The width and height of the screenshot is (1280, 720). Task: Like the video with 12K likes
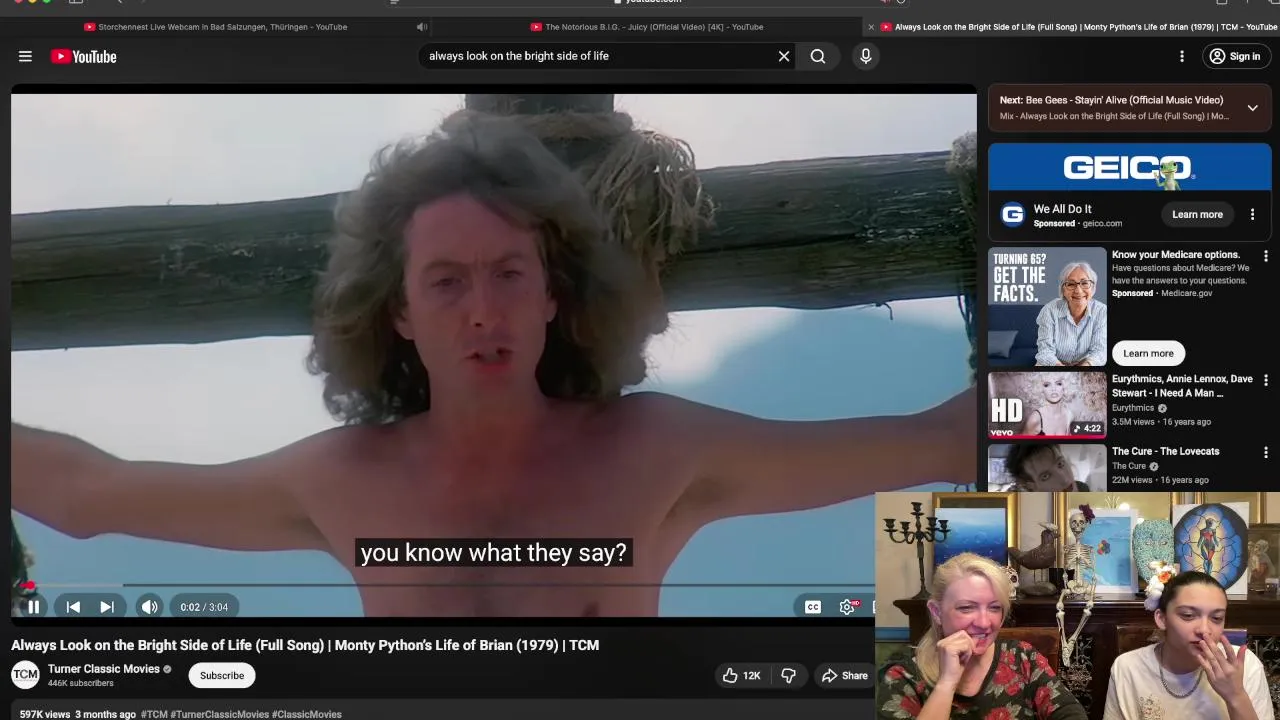tap(741, 676)
